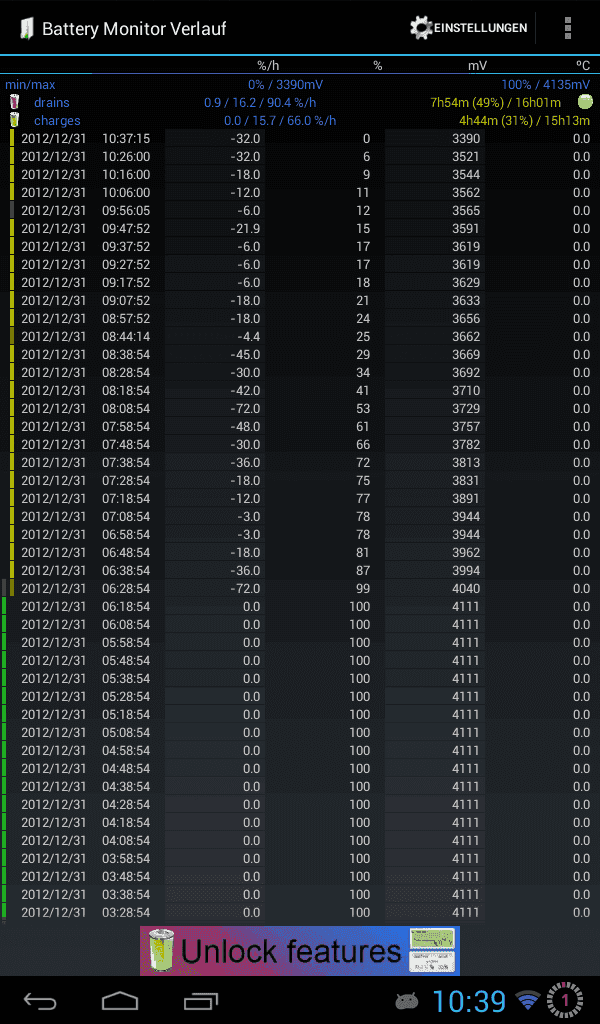Select the 04:28:54 history row
The height and width of the screenshot is (1024, 600).
tap(300, 804)
